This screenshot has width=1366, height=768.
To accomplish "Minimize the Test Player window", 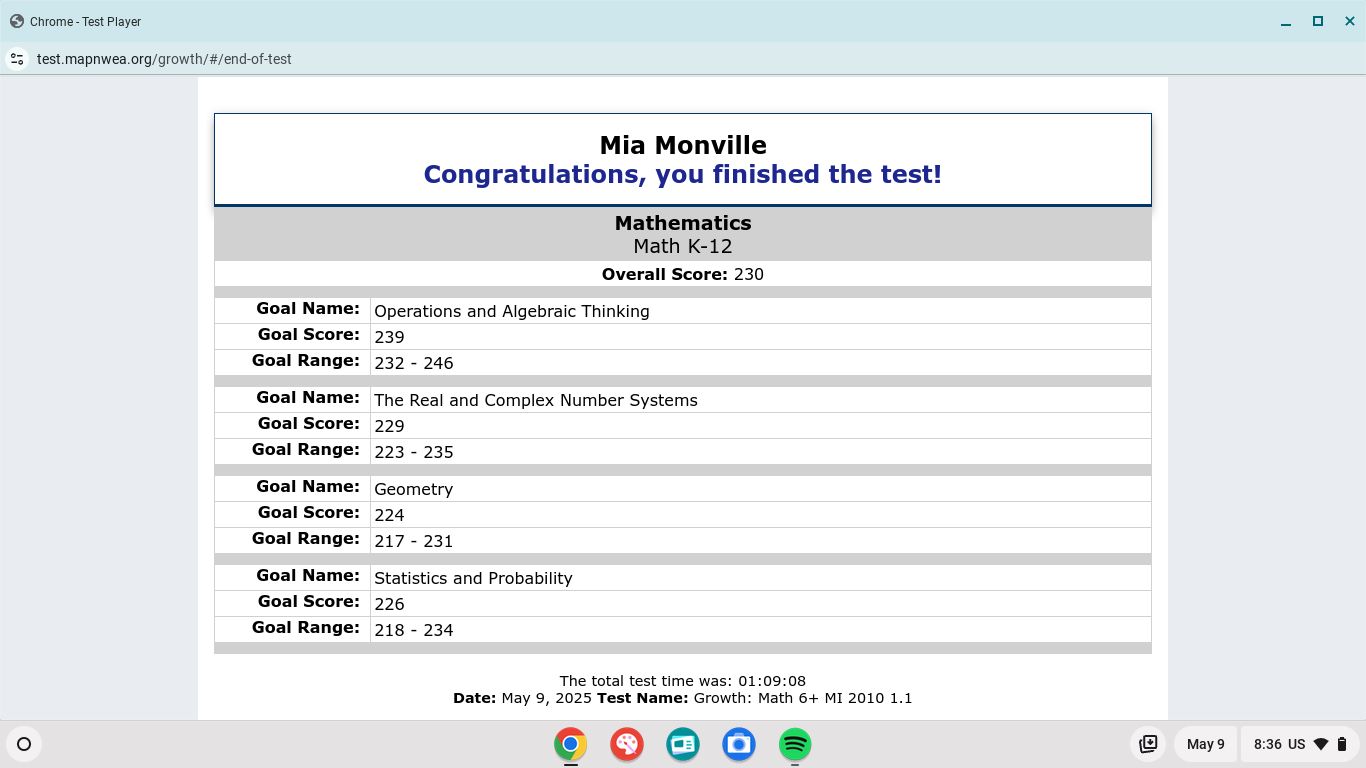I will (1286, 21).
